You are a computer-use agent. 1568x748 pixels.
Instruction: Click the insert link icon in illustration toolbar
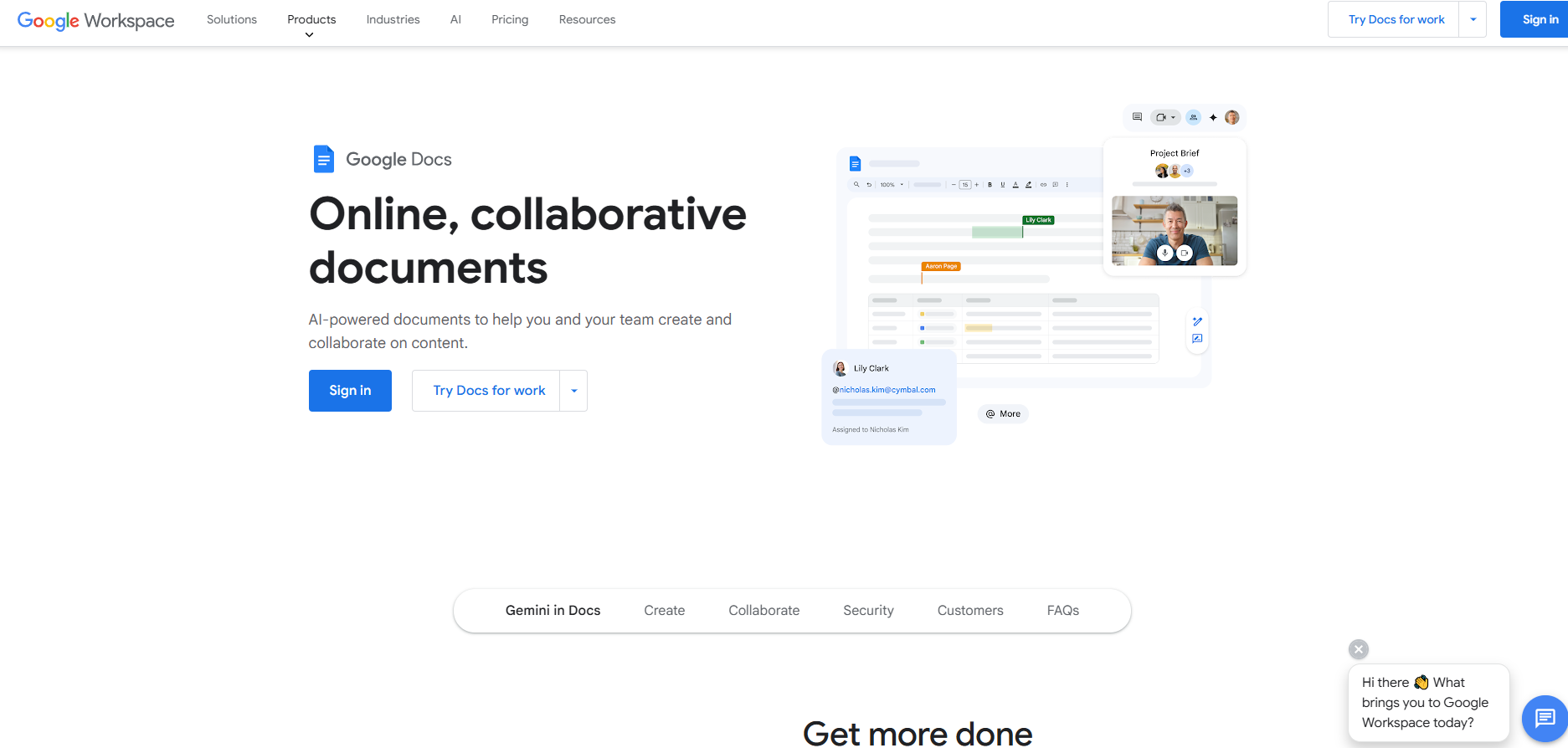point(1043,185)
